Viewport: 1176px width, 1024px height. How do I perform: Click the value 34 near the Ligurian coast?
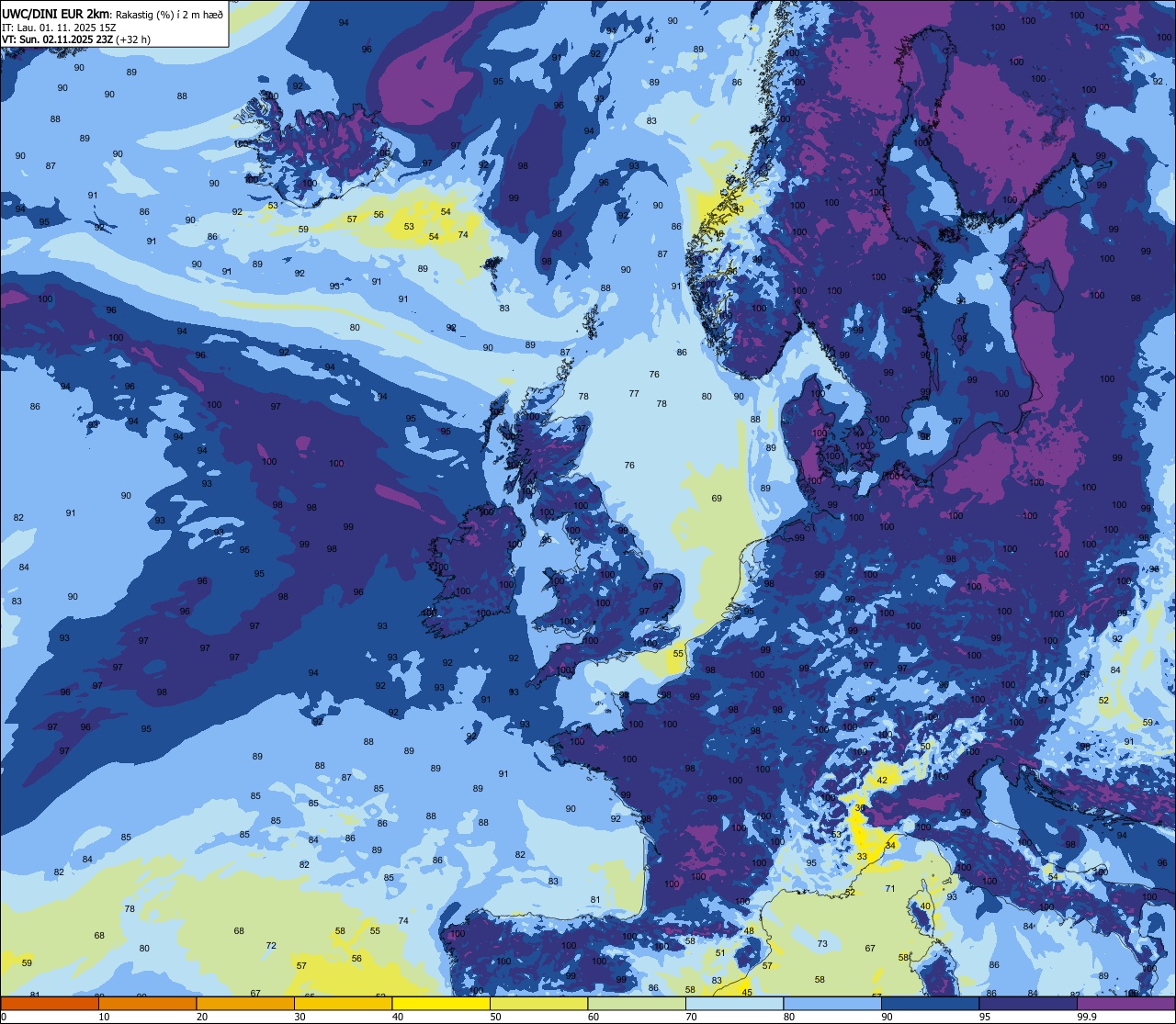[x=890, y=845]
